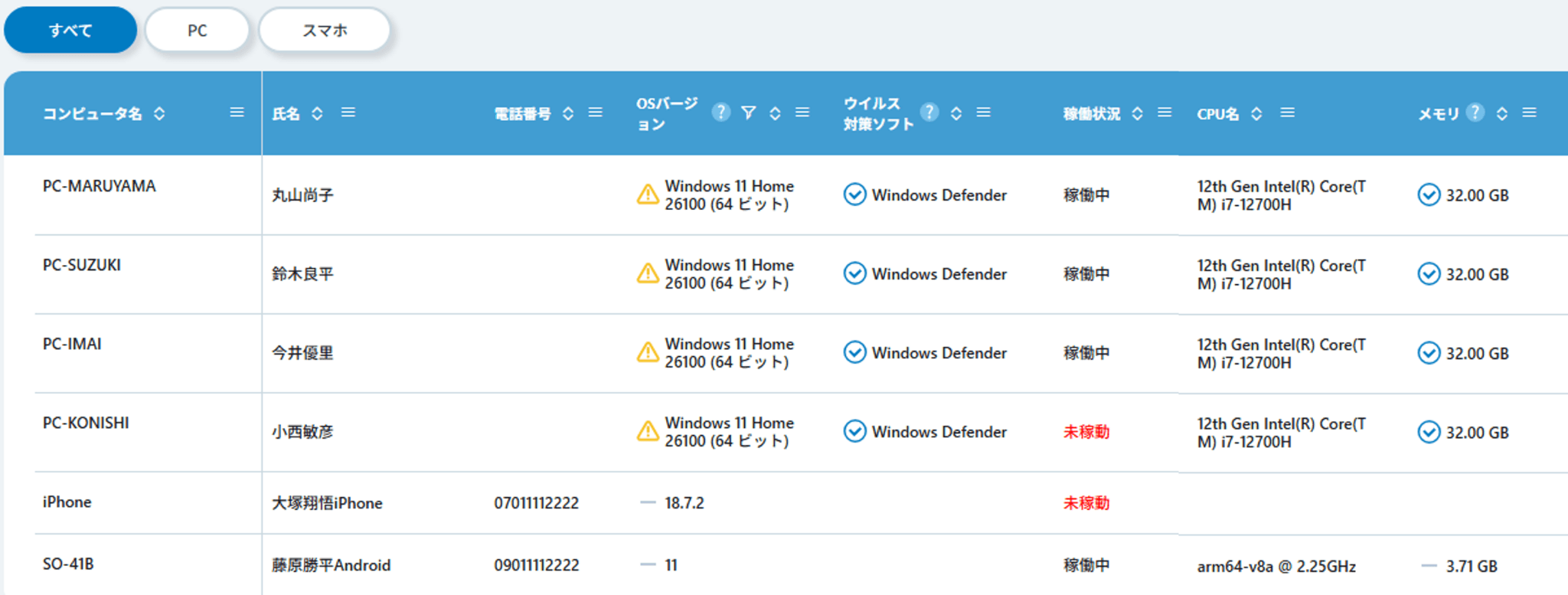Click CPU arm64-v8a @ 2.25GHz
Image resolution: width=1568 pixels, height=595 pixels.
tap(1276, 567)
